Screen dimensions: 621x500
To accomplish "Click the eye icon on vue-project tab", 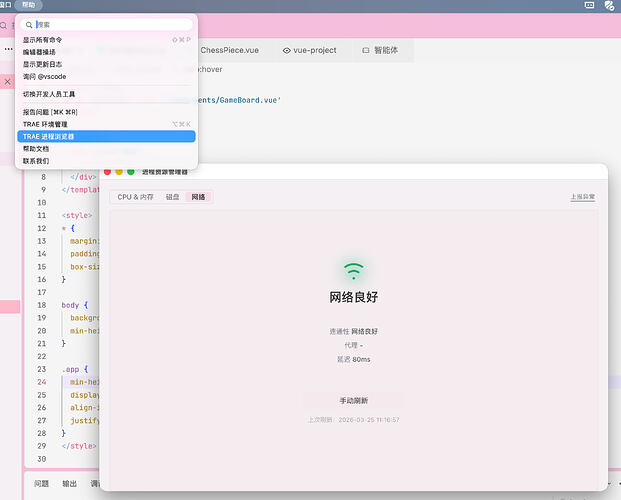I will [x=286, y=51].
